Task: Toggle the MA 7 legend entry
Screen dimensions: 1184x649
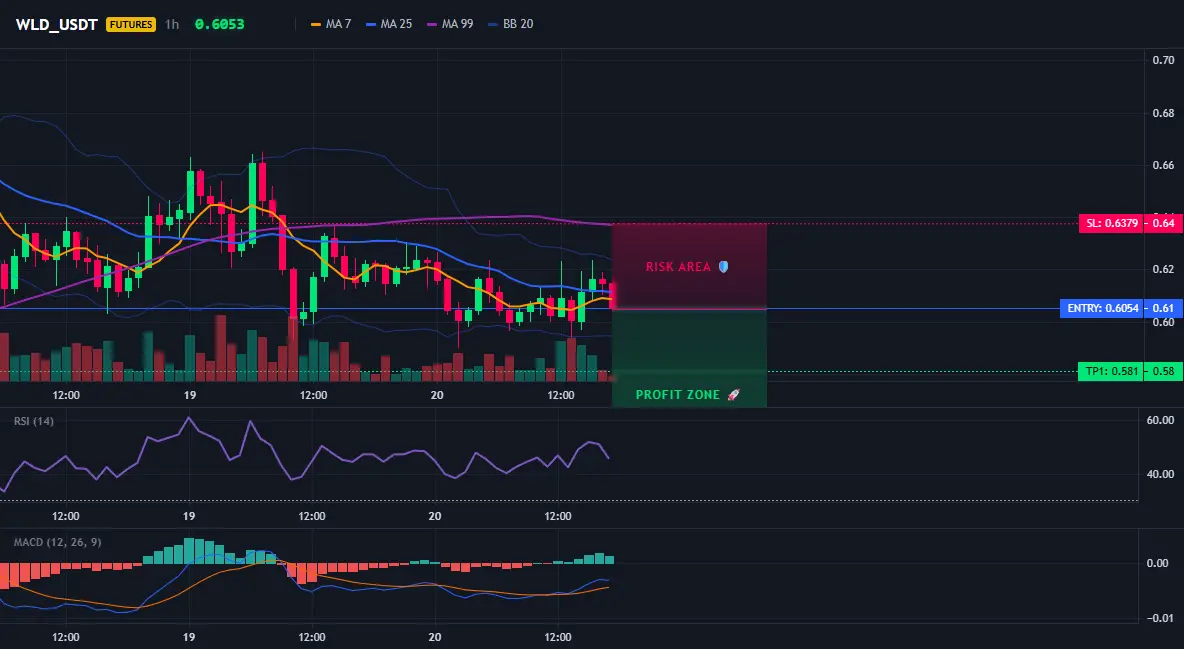Action: (x=331, y=24)
